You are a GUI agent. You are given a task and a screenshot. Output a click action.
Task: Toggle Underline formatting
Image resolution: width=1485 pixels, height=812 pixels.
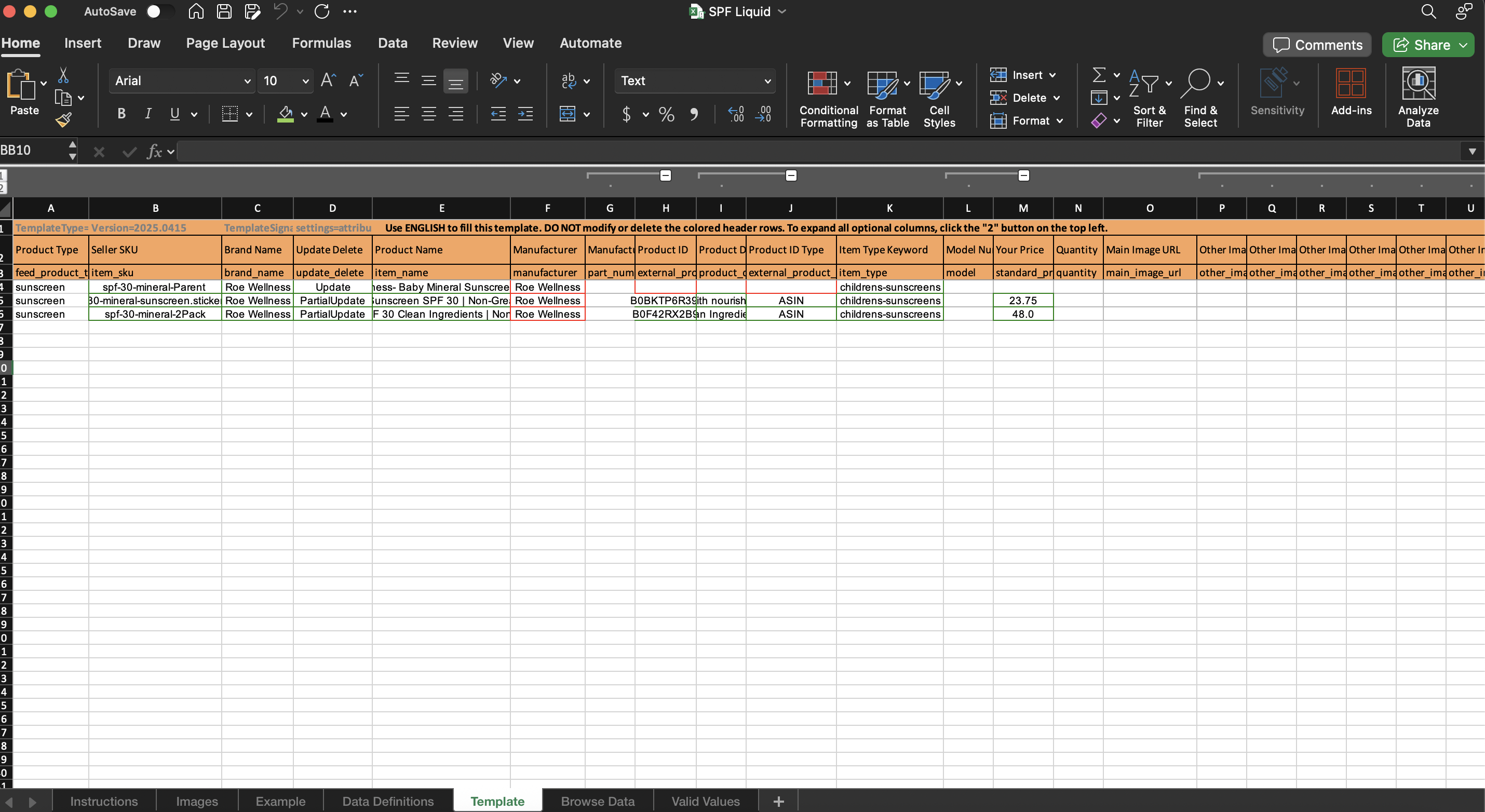tap(174, 114)
